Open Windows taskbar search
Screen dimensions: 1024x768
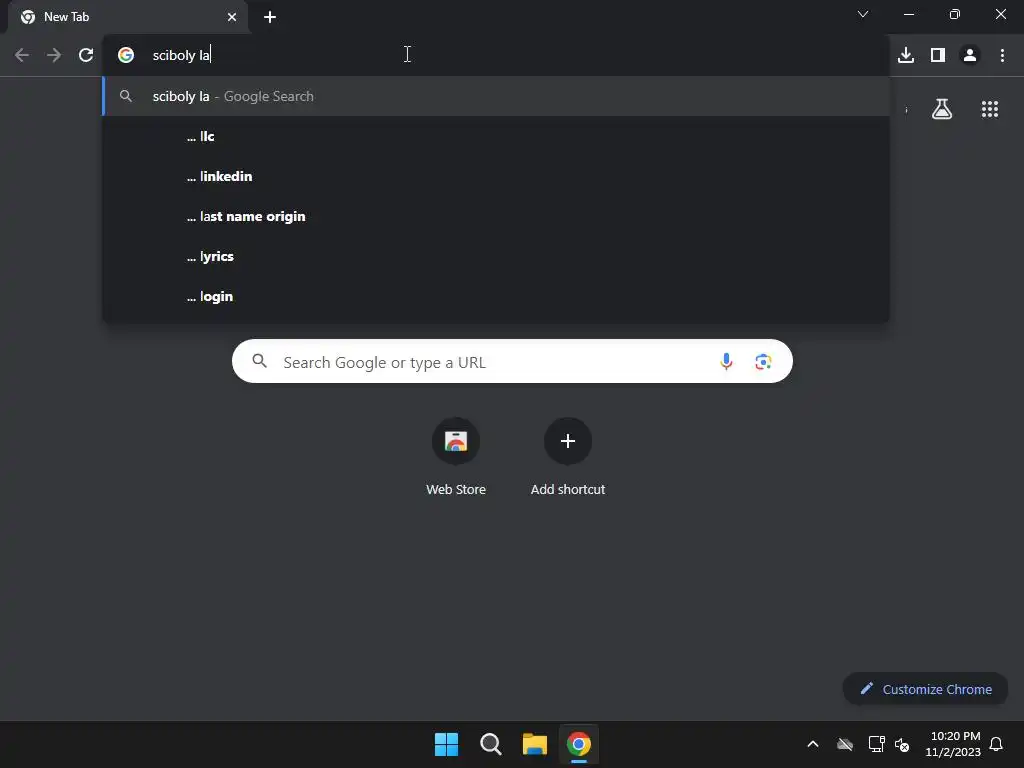490,744
